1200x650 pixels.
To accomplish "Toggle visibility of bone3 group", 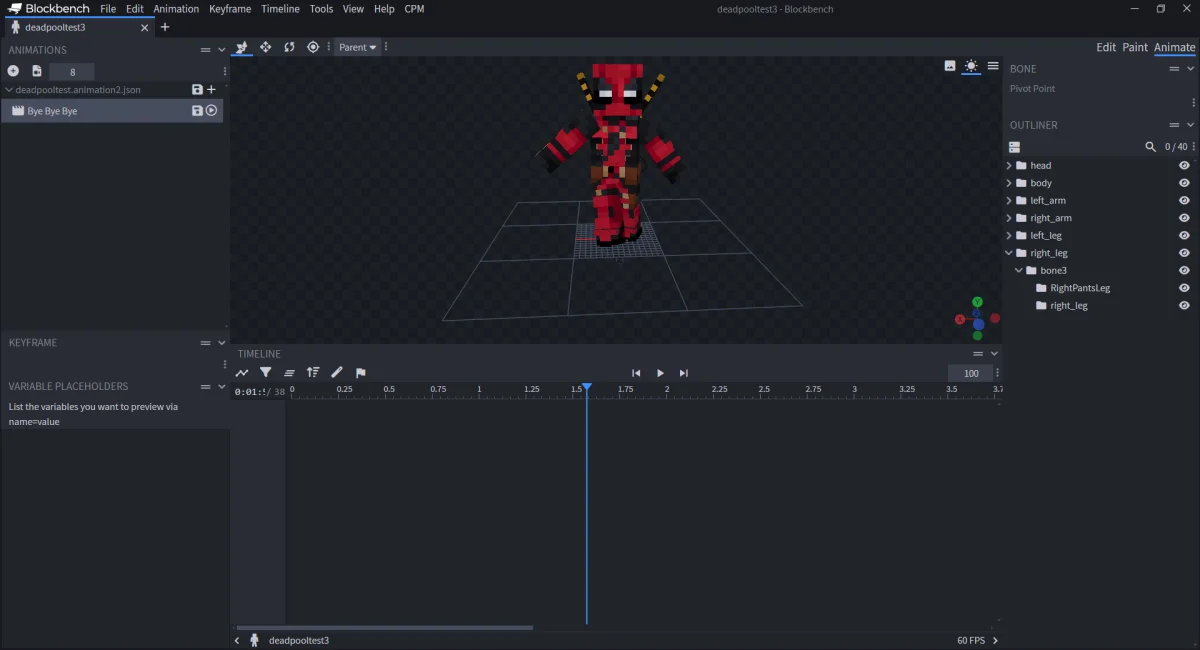I will click(x=1184, y=271).
